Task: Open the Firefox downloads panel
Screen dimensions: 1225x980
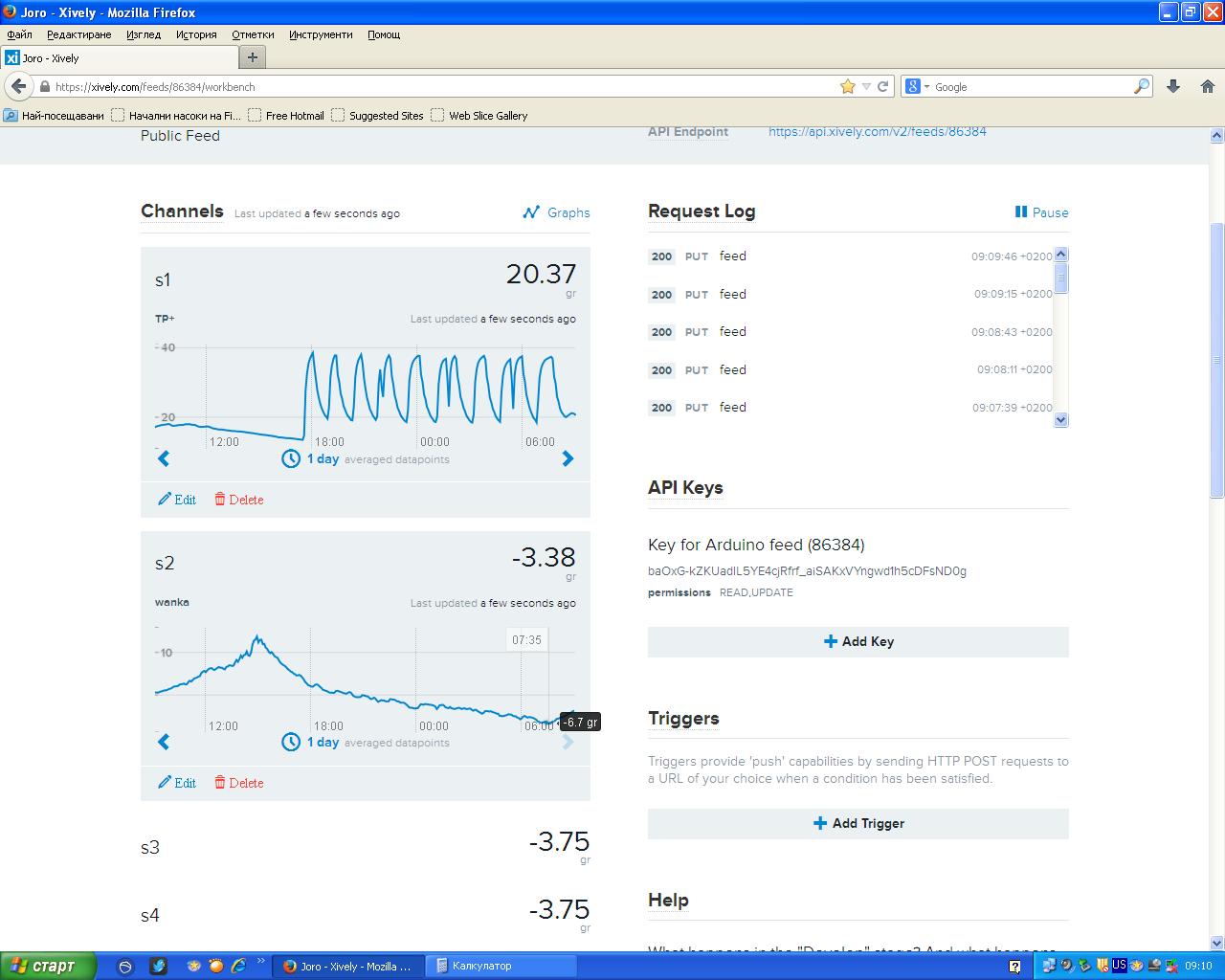Action: [x=1173, y=86]
